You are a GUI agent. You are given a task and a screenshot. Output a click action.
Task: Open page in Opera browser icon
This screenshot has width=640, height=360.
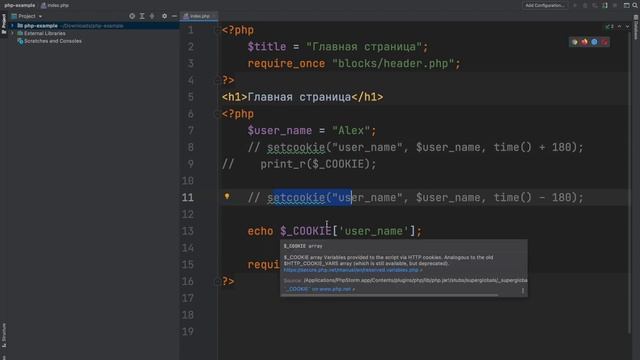(604, 42)
